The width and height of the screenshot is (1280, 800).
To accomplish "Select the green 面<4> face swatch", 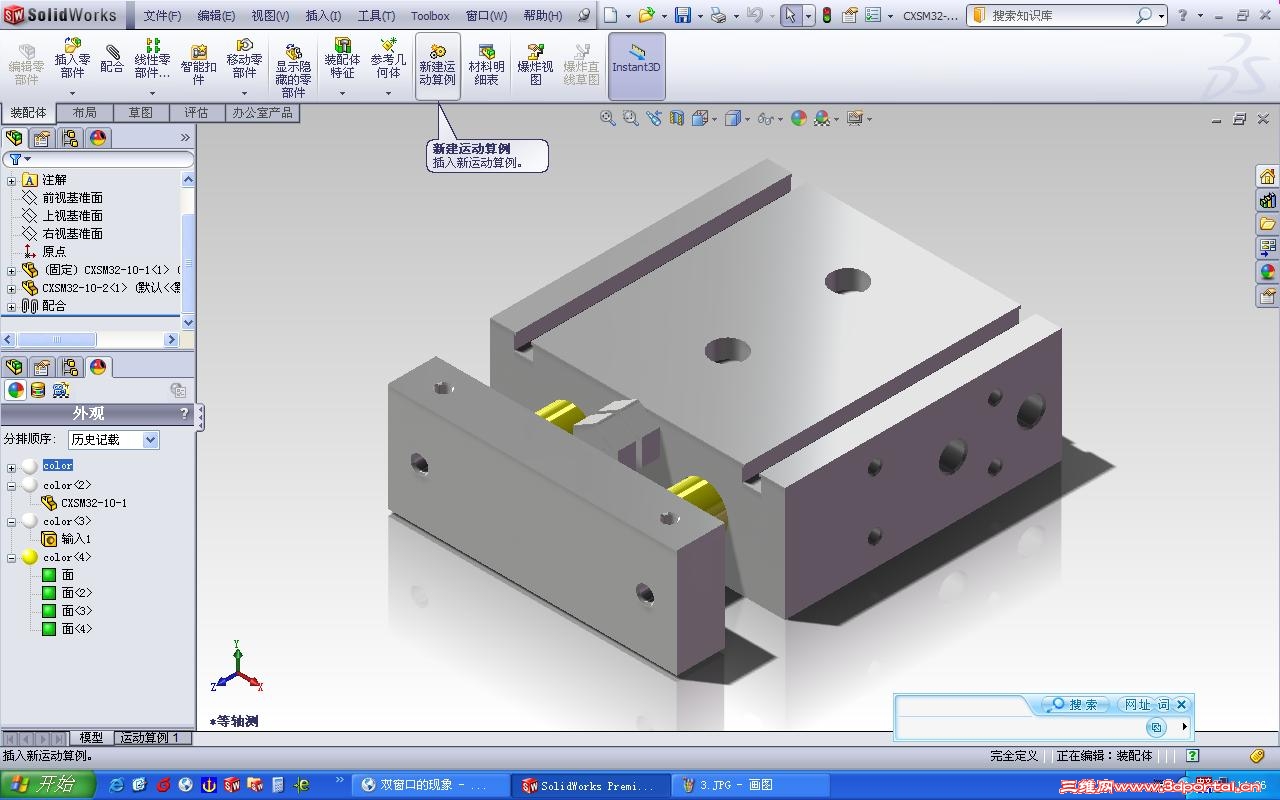I will pos(48,629).
